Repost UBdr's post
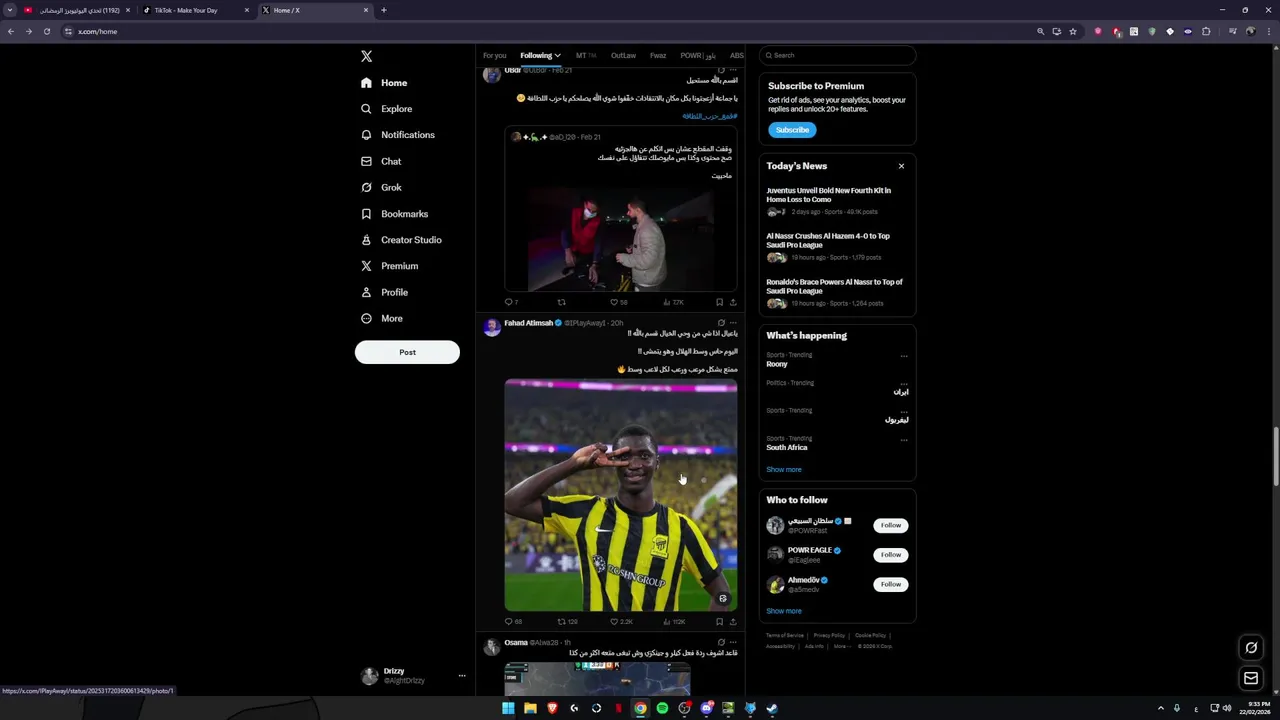The width and height of the screenshot is (1280, 720). [561, 302]
